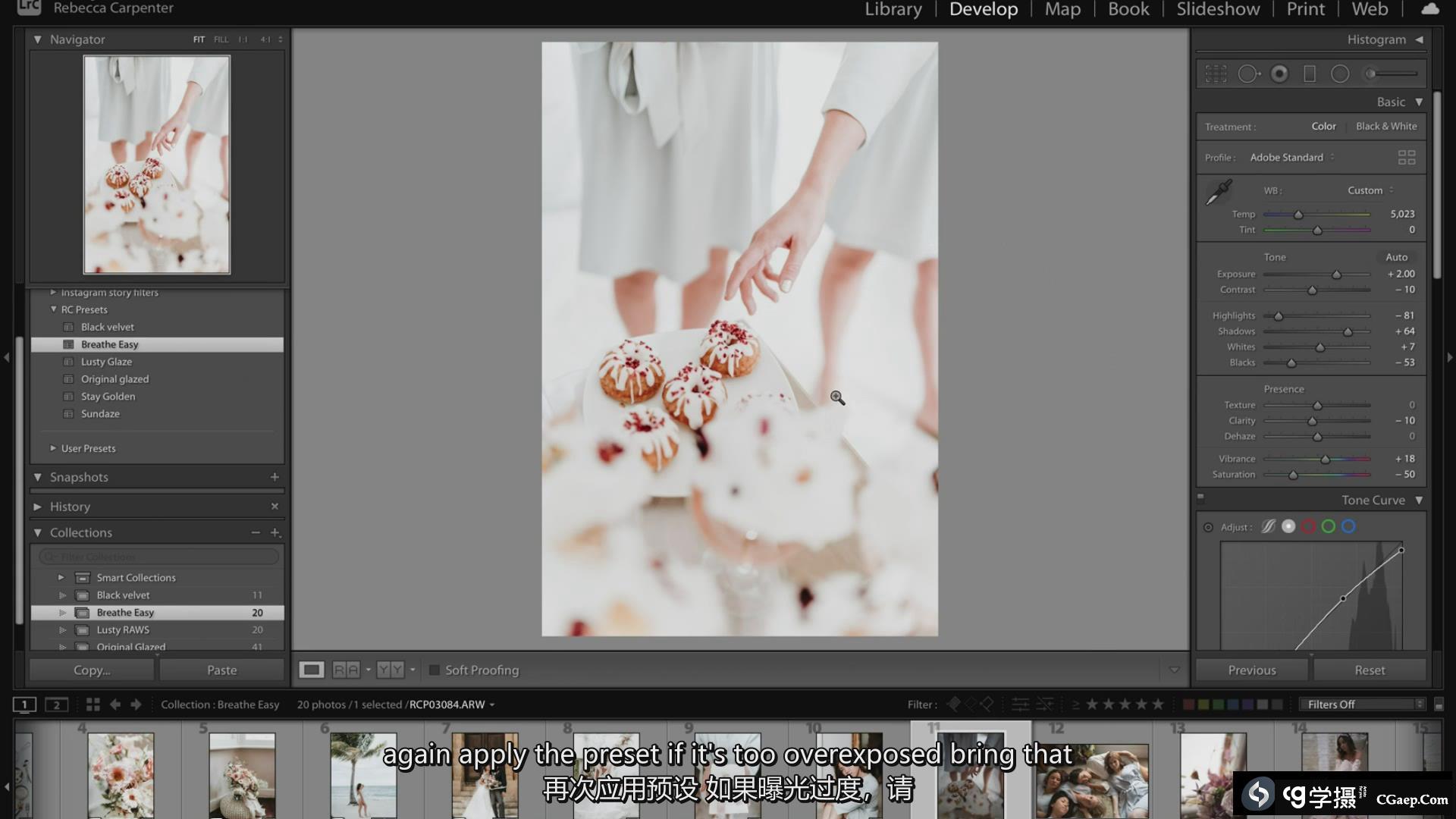Expand the User Presets folder
Screen dimensions: 1456x819
(x=53, y=448)
